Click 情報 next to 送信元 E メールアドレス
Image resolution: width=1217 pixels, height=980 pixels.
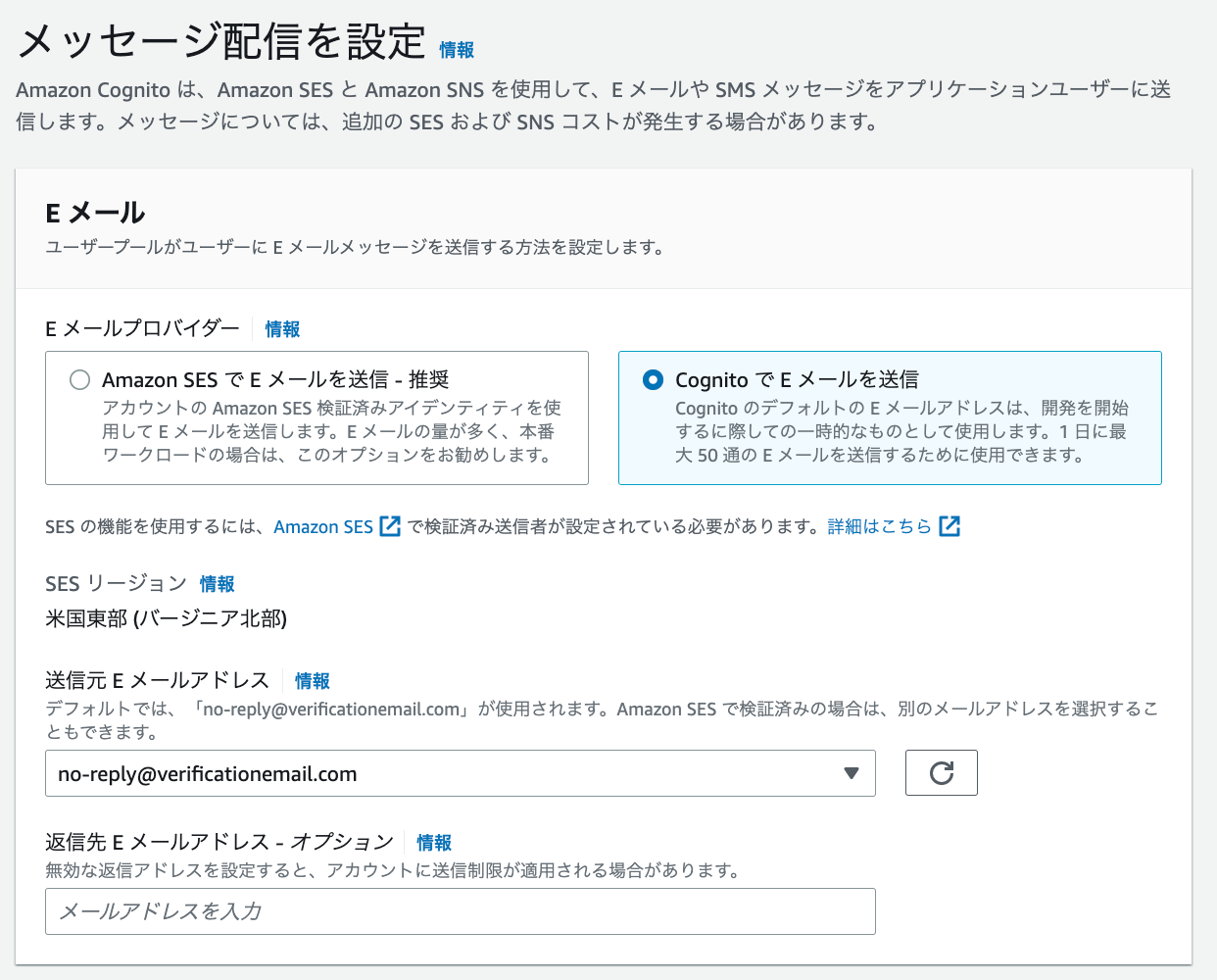(x=312, y=680)
